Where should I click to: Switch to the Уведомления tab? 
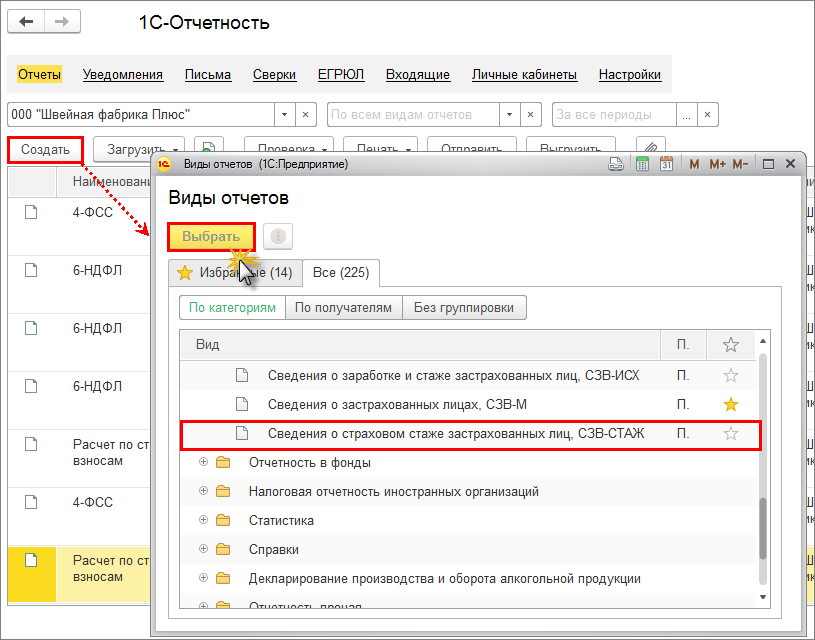pos(123,75)
